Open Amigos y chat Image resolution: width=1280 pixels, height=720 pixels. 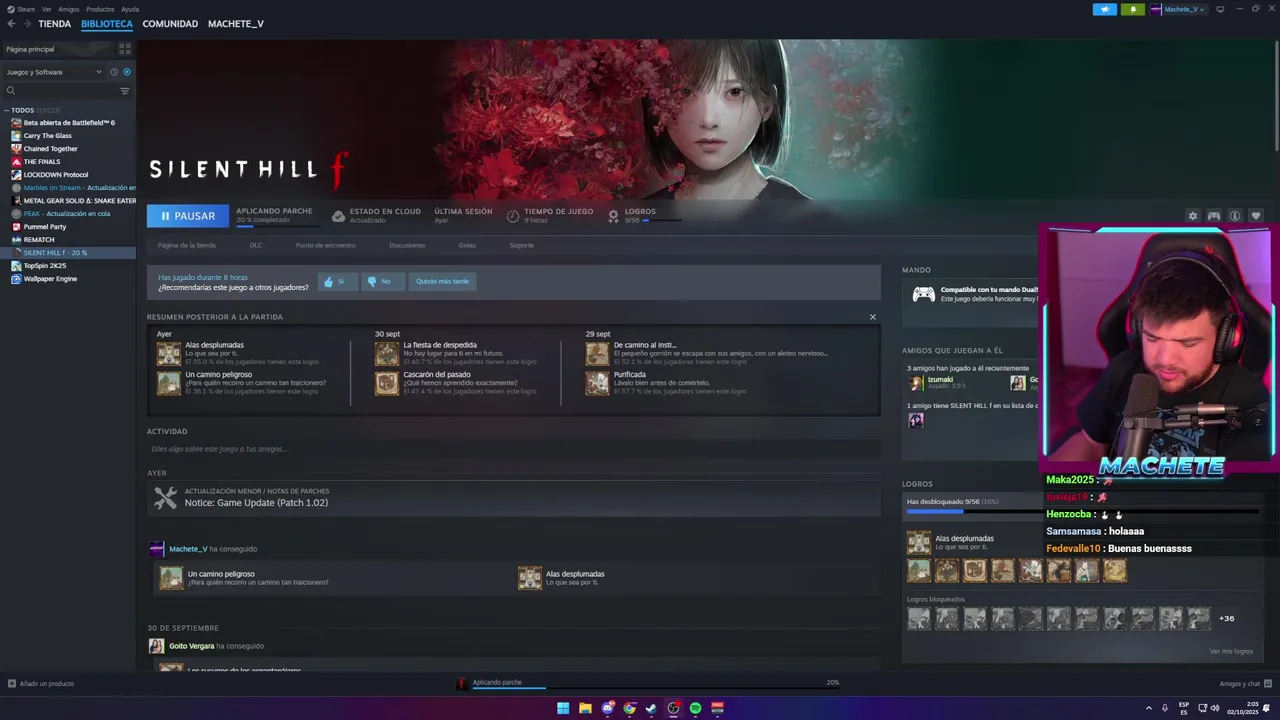tap(1246, 684)
